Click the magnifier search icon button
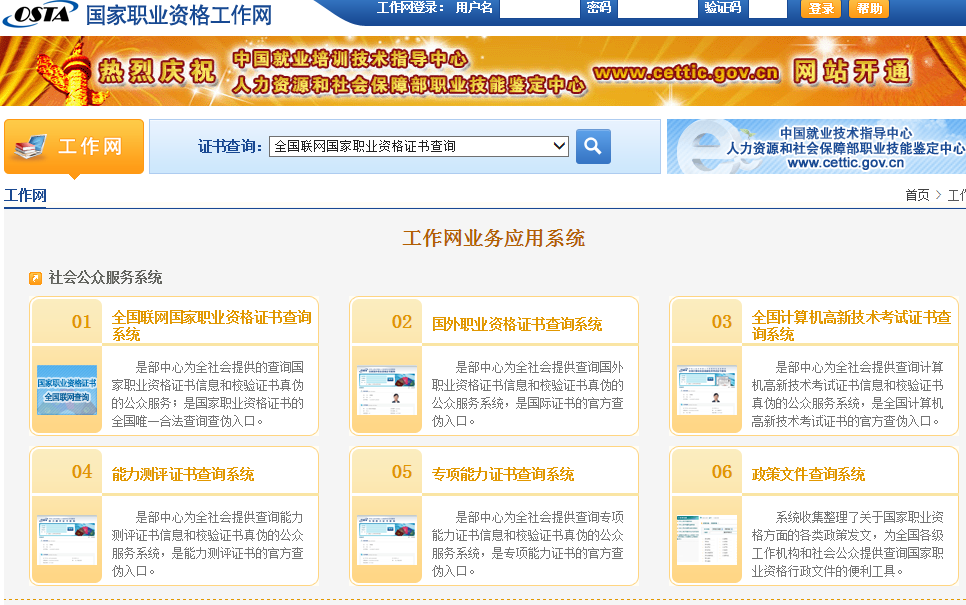This screenshot has width=966, height=605. pyautogui.click(x=593, y=146)
